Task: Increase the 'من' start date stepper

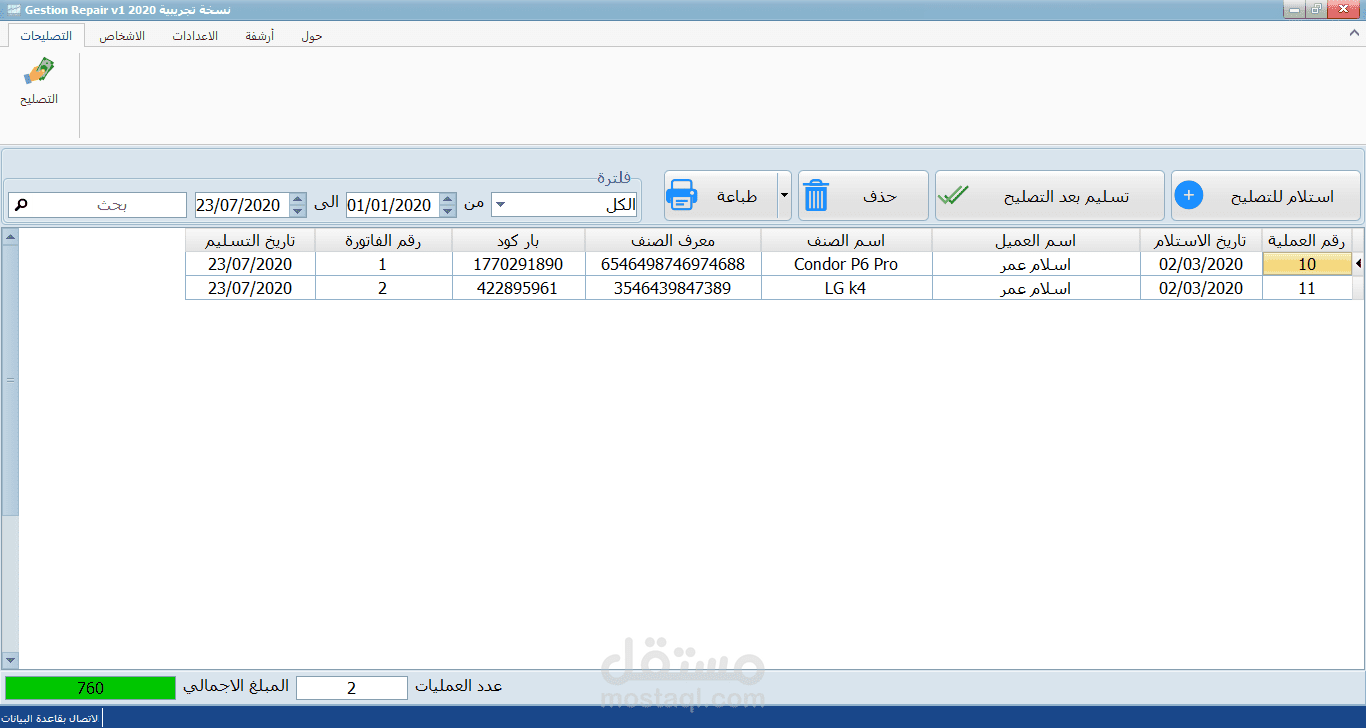Action: [x=448, y=198]
